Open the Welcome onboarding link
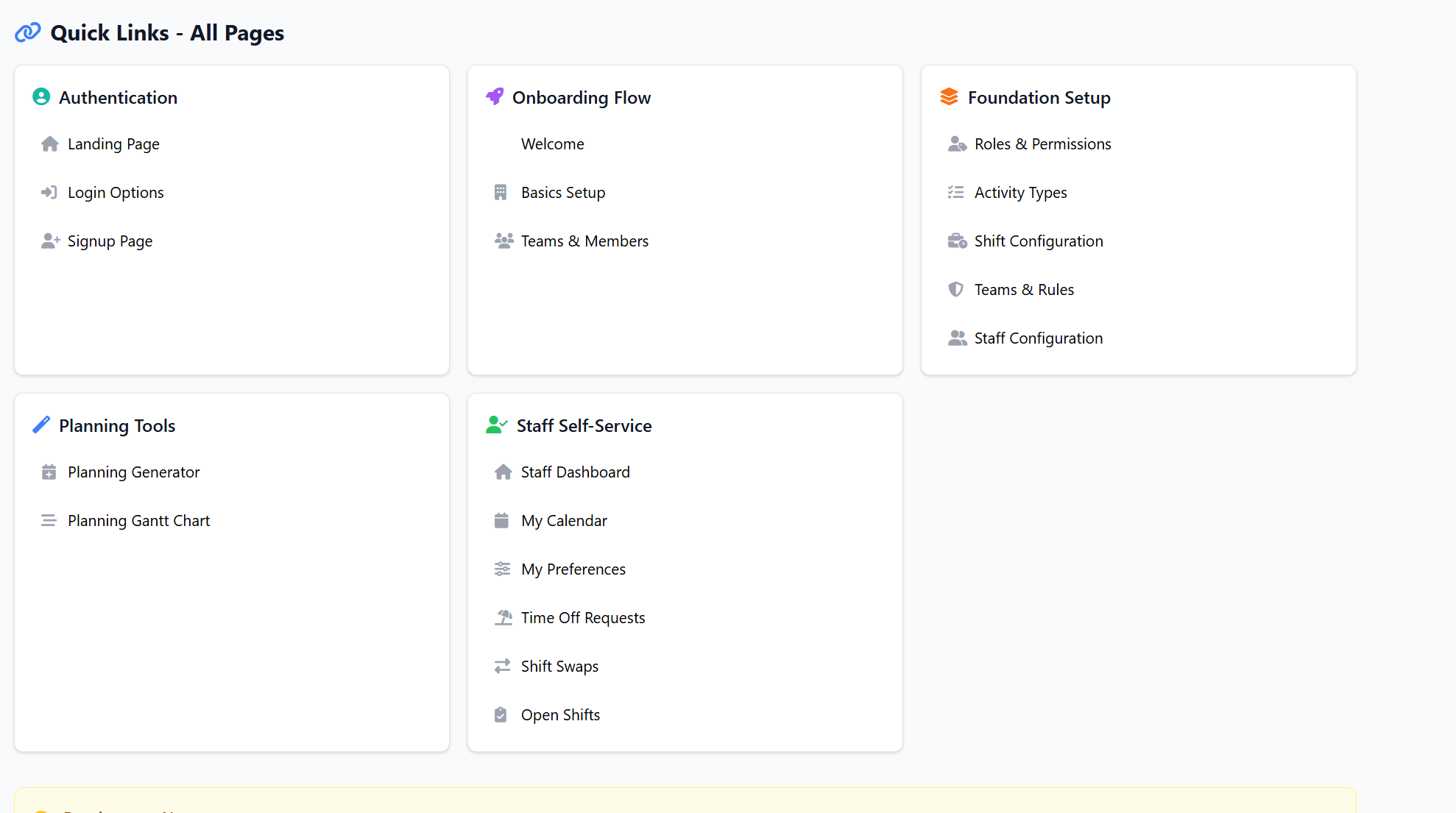Viewport: 1456px width, 813px height. [x=552, y=144]
